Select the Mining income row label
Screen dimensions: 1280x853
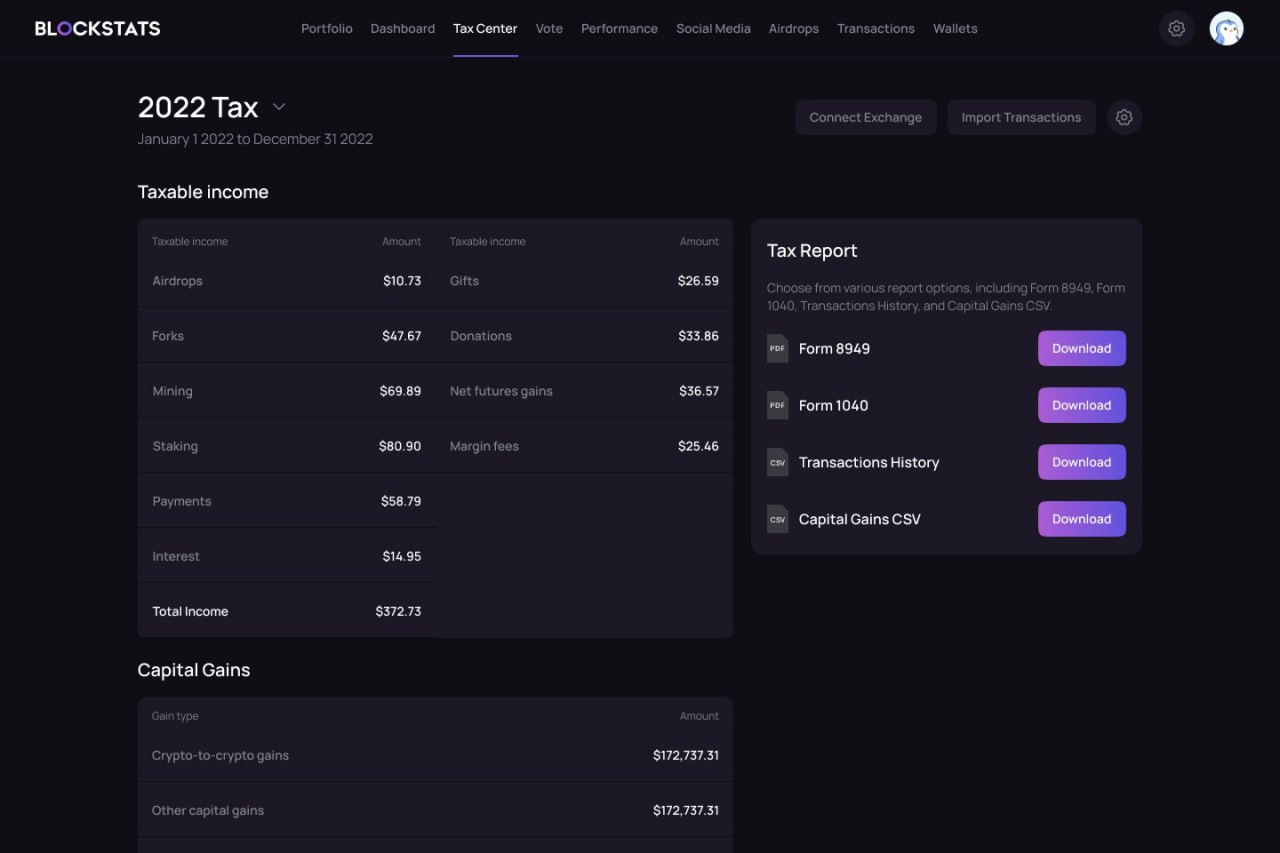(x=172, y=391)
